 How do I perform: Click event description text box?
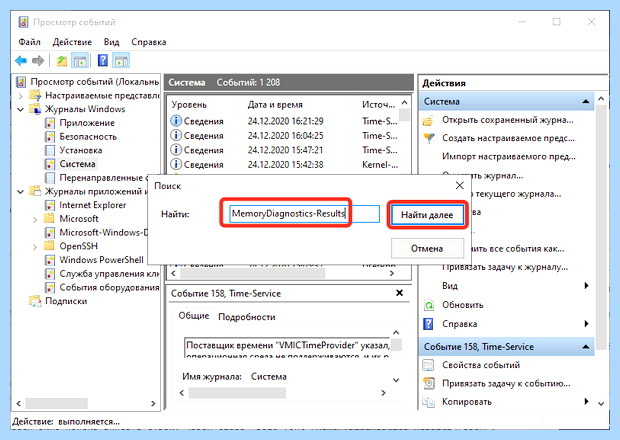(288, 348)
